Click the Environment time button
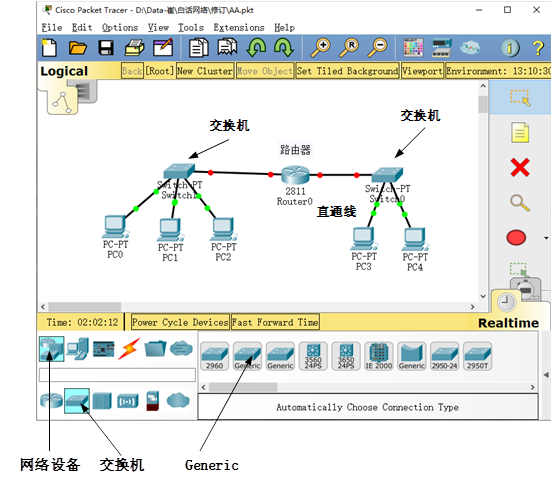The width and height of the screenshot is (553, 477). pos(498,71)
